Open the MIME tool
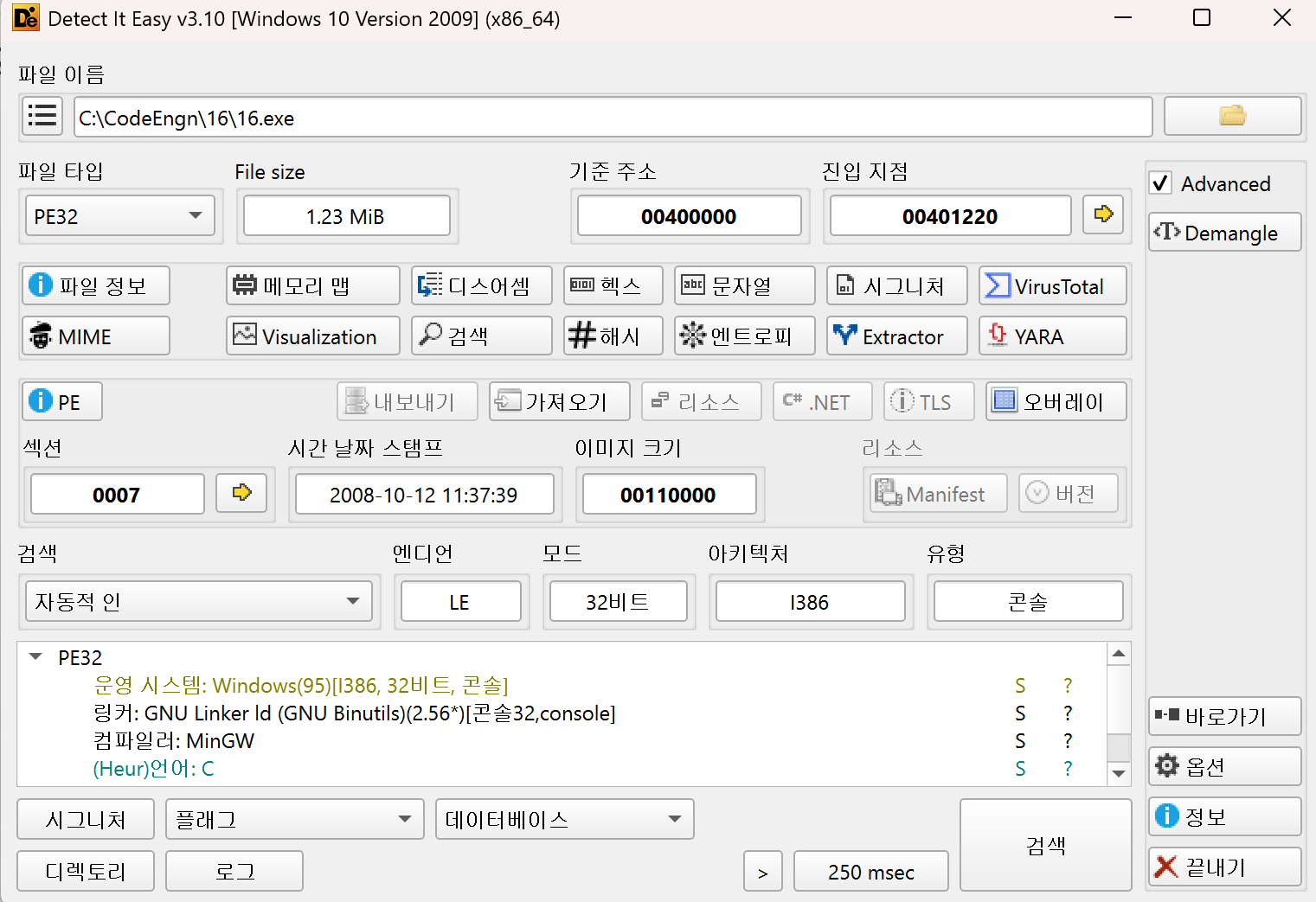This screenshot has width=1316, height=902. click(96, 336)
